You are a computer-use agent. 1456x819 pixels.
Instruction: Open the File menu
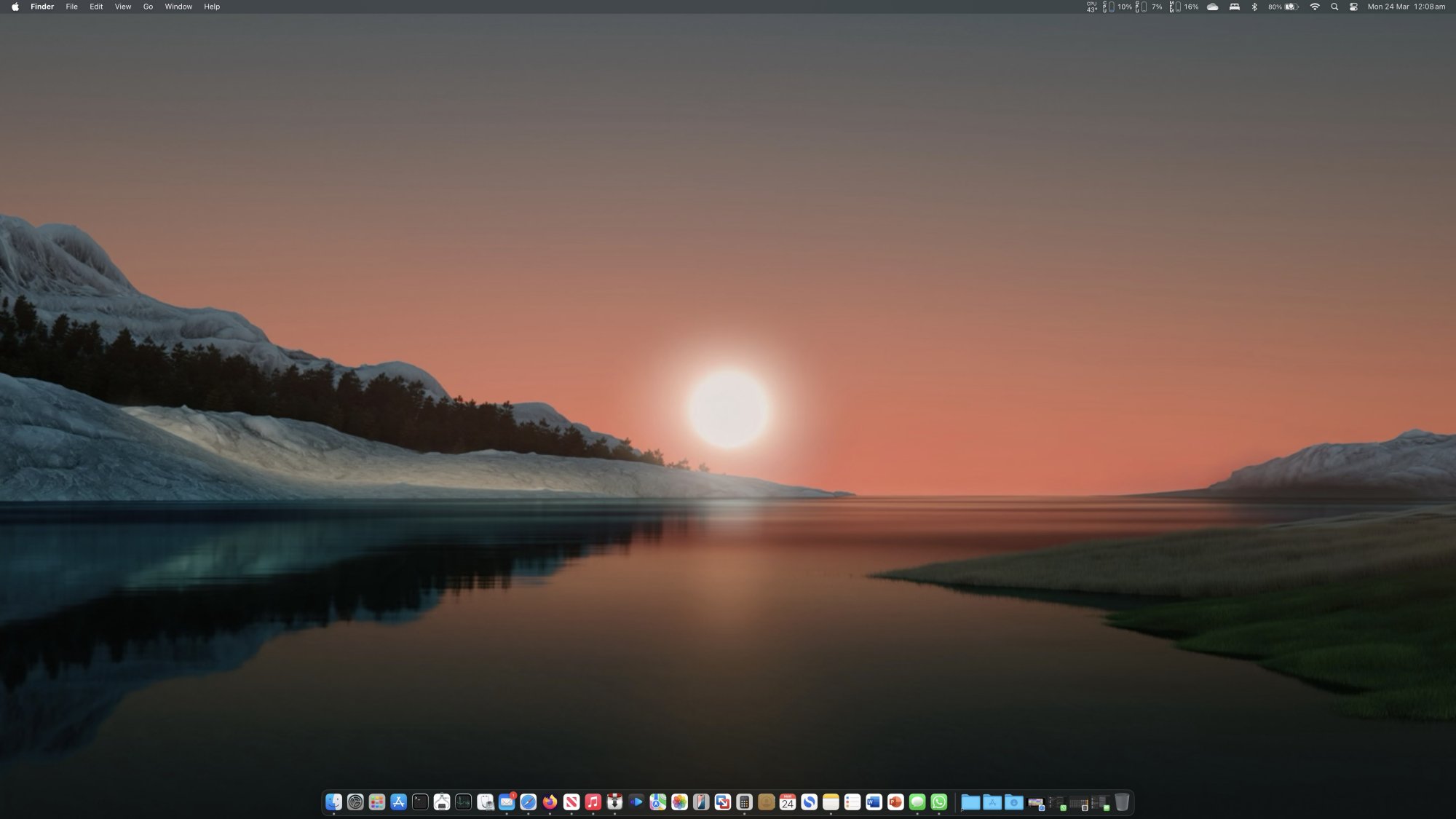pyautogui.click(x=71, y=7)
